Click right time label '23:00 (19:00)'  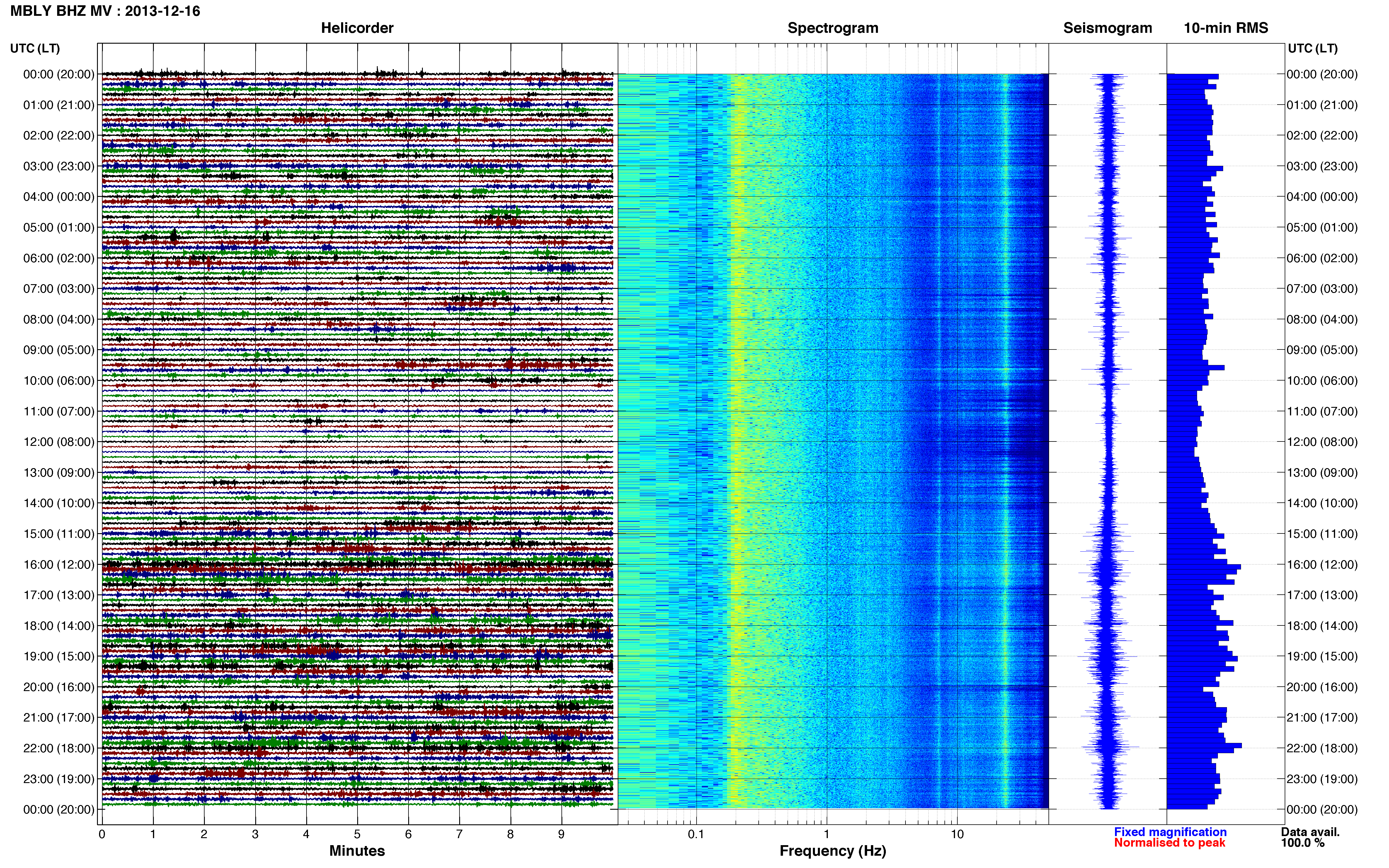coord(1322,780)
